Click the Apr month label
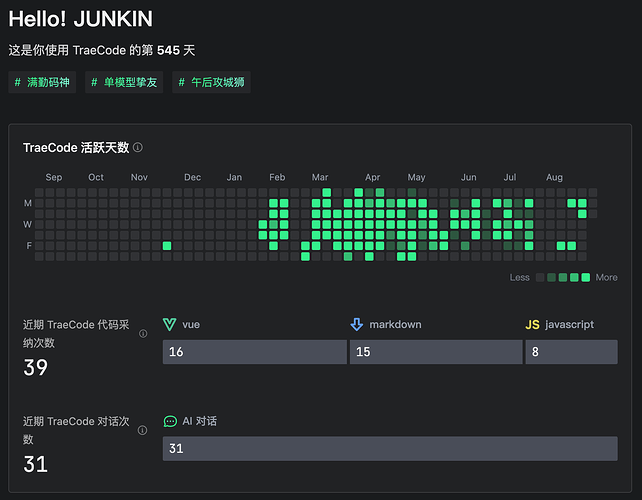This screenshot has width=642, height=500. point(373,177)
